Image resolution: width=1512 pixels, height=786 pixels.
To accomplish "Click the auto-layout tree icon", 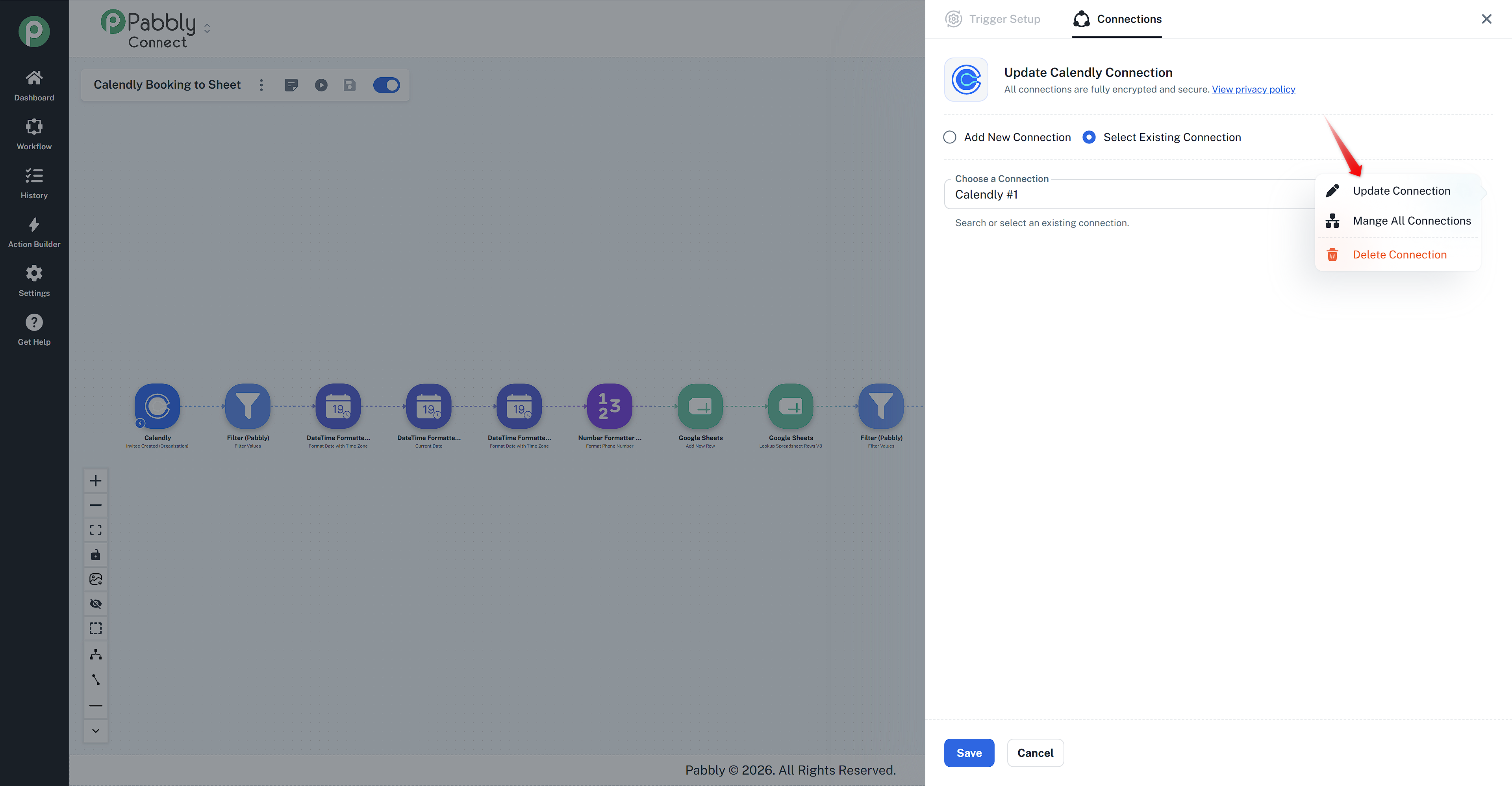I will 96,654.
